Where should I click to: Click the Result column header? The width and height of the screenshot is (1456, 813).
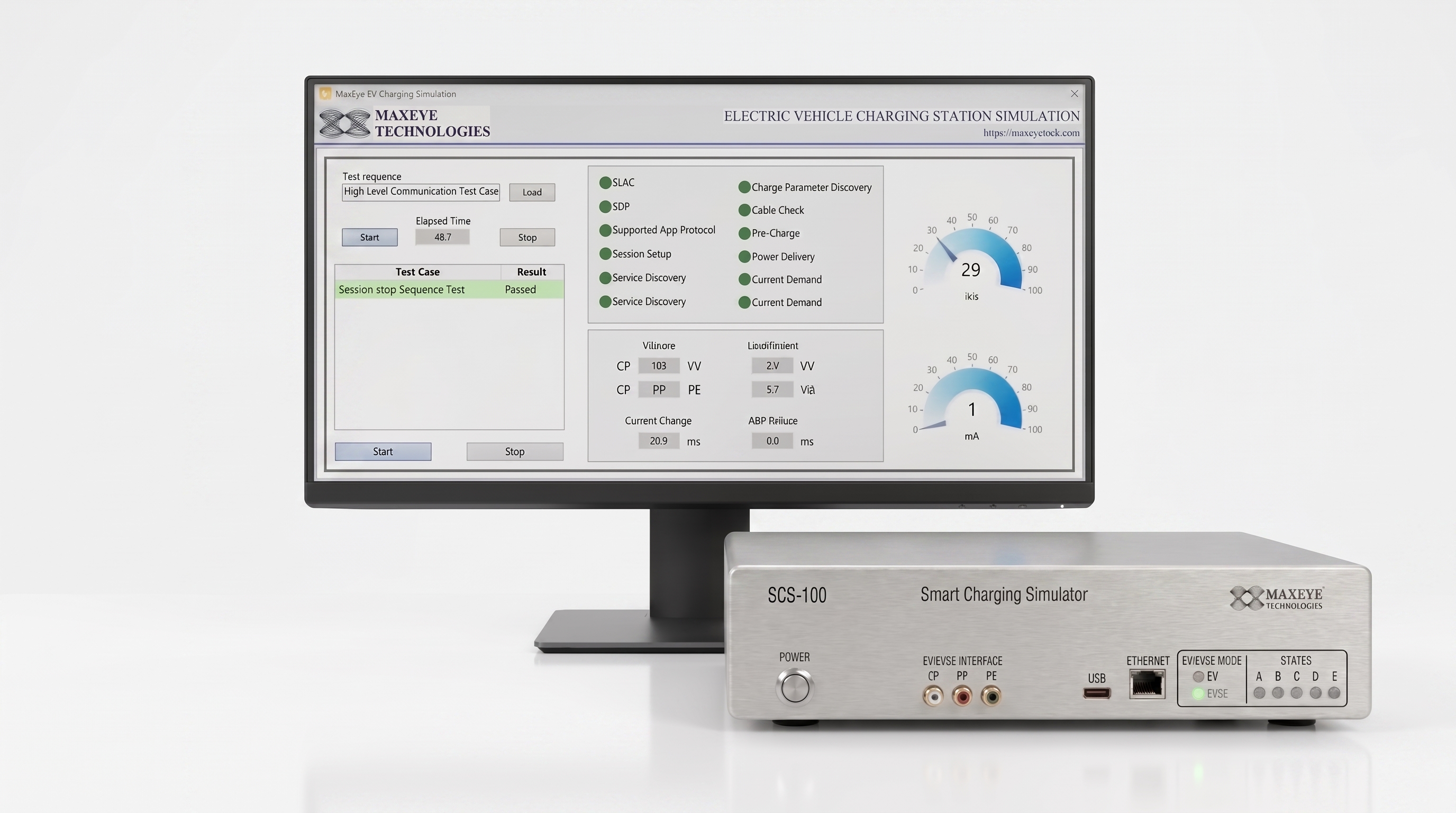coord(532,272)
